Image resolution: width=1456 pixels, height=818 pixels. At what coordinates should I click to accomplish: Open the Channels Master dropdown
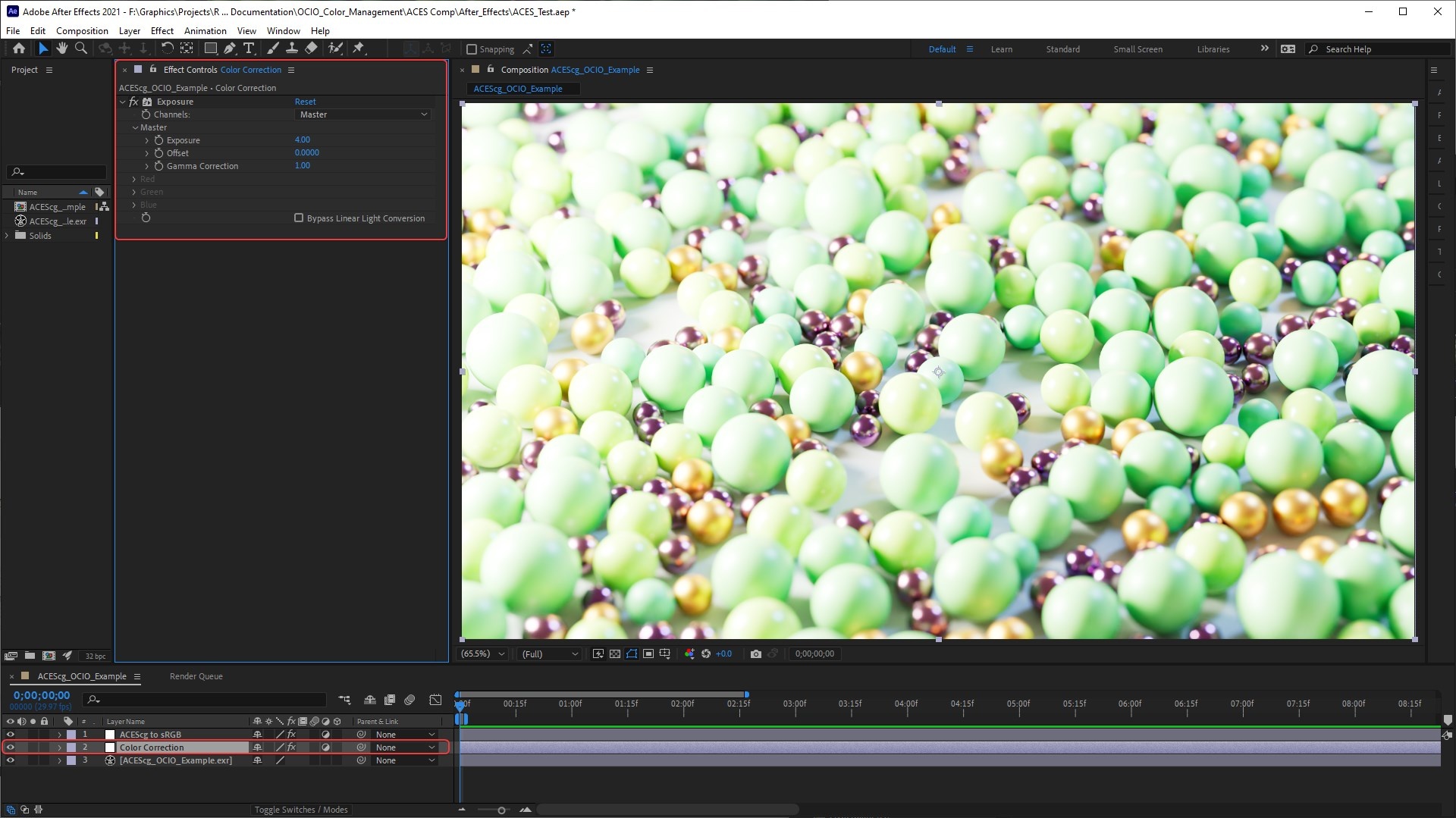click(x=363, y=114)
